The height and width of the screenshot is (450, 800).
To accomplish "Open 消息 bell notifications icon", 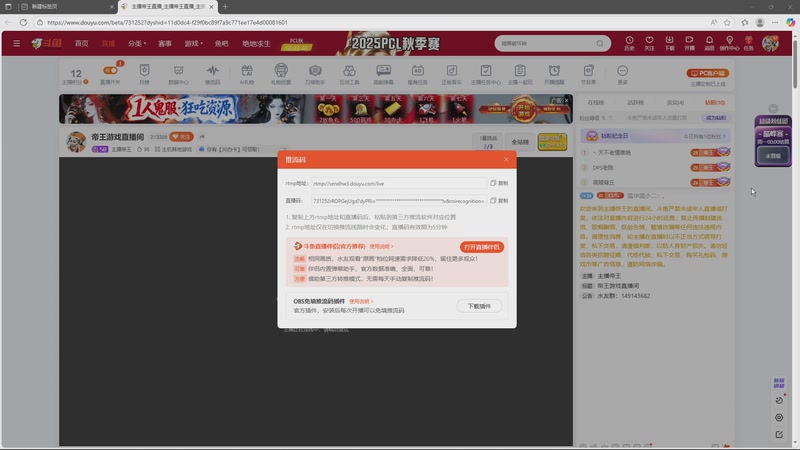I will (709, 43).
